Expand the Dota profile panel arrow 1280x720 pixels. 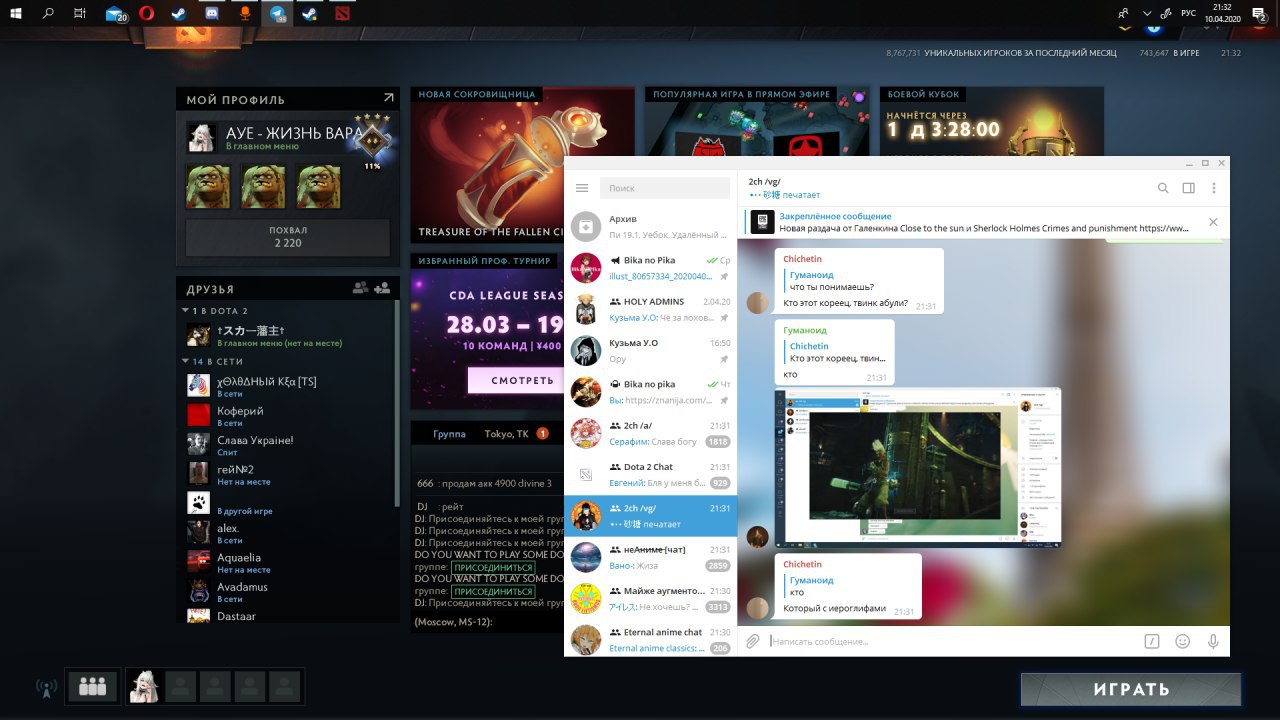[389, 98]
